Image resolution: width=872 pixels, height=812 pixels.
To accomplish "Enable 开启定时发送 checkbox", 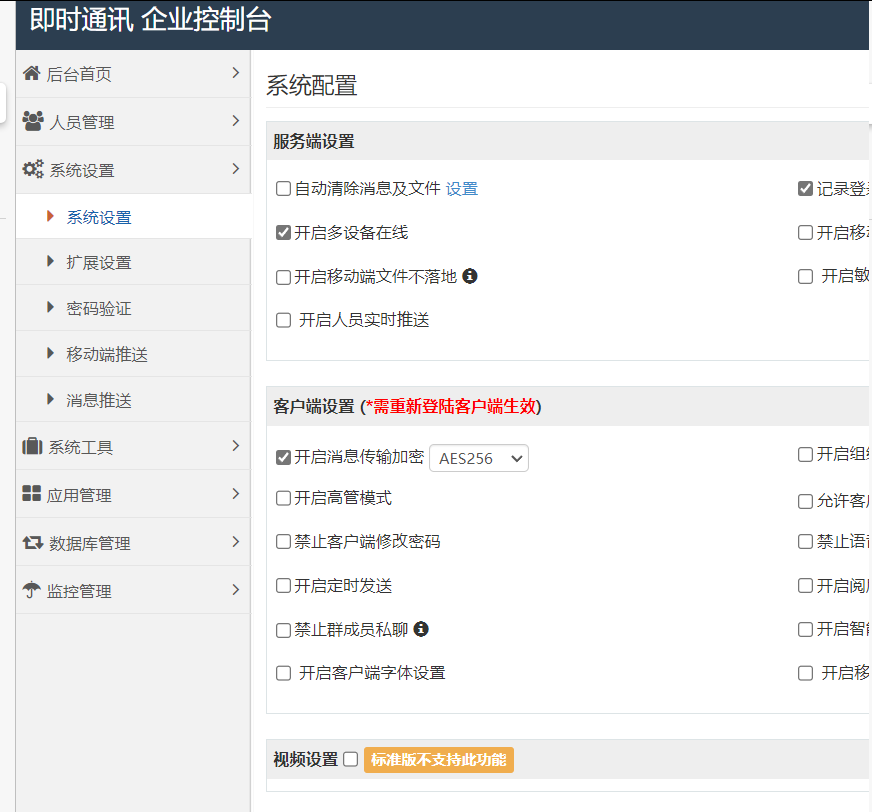I will click(x=284, y=586).
